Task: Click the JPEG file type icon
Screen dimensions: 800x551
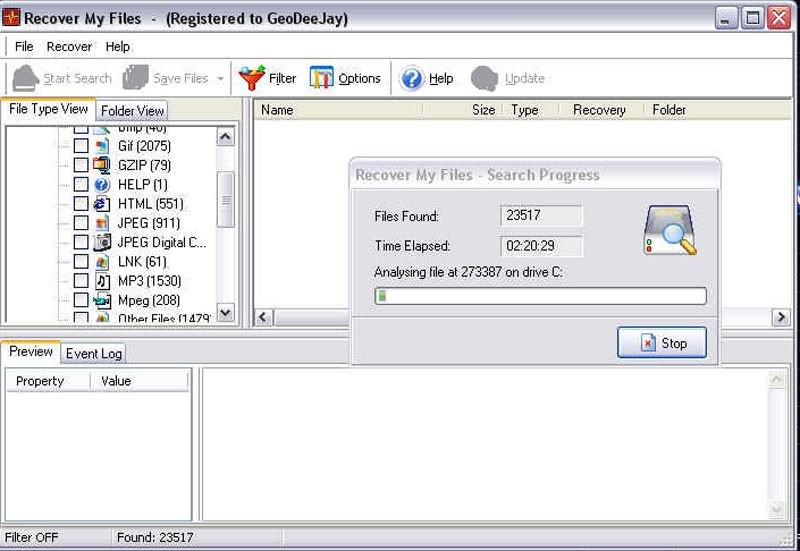Action: (102, 223)
